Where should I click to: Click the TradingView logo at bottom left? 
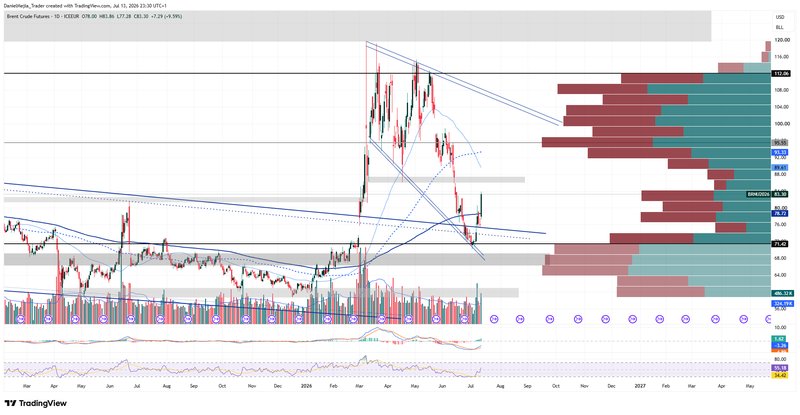click(x=36, y=403)
